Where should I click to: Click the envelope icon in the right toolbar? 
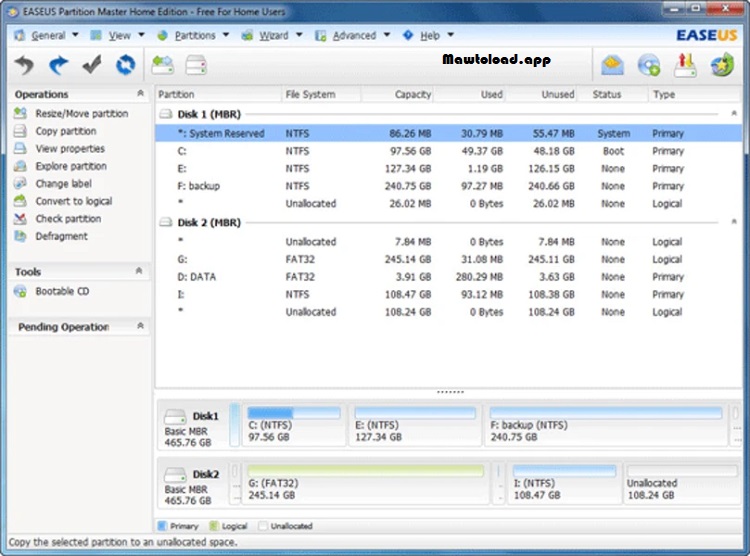pos(613,65)
